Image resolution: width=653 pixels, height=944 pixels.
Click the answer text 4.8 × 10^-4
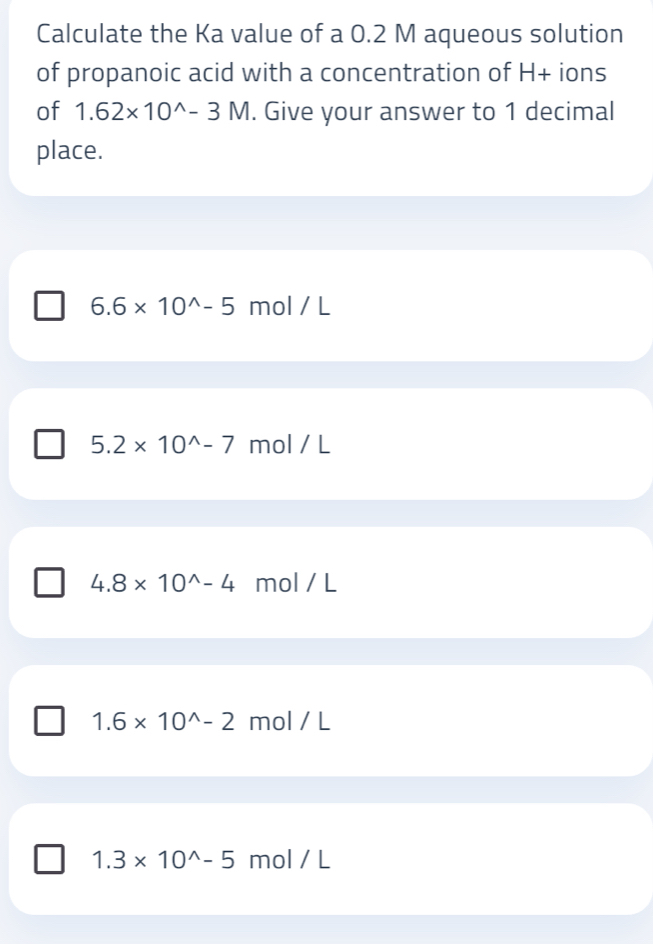(162, 583)
